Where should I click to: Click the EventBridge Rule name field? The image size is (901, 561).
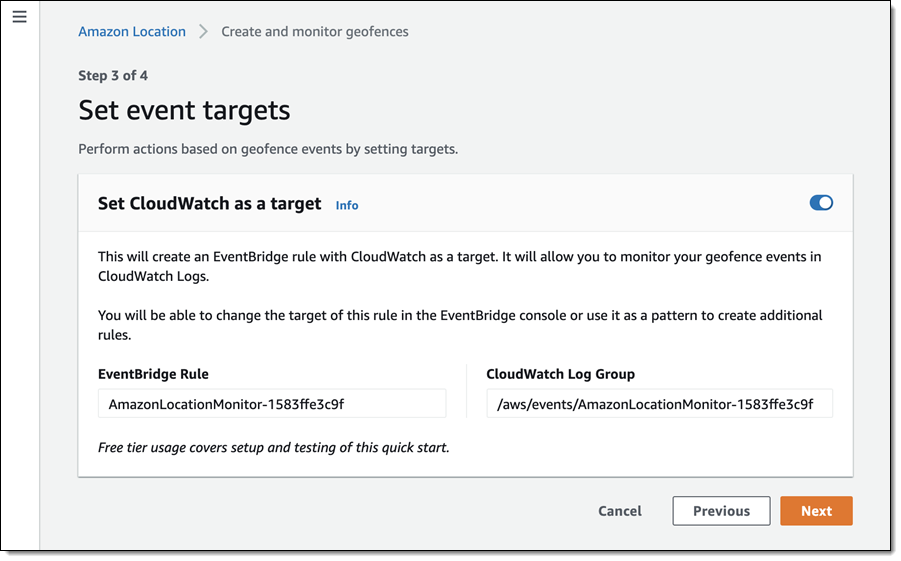pyautogui.click(x=272, y=404)
